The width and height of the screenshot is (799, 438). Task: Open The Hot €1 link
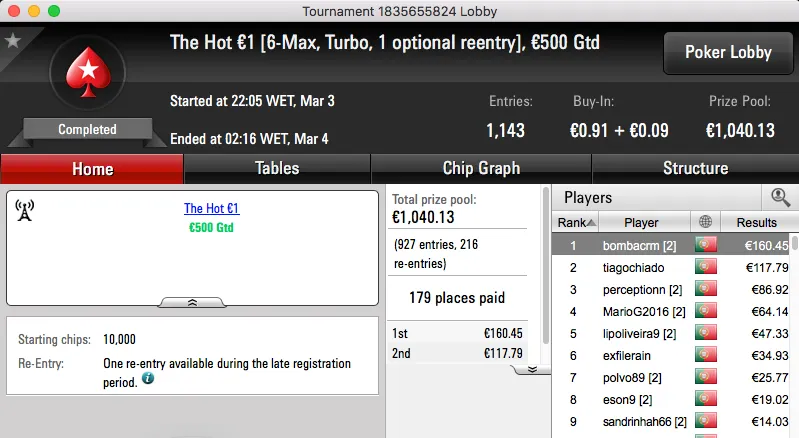click(211, 209)
